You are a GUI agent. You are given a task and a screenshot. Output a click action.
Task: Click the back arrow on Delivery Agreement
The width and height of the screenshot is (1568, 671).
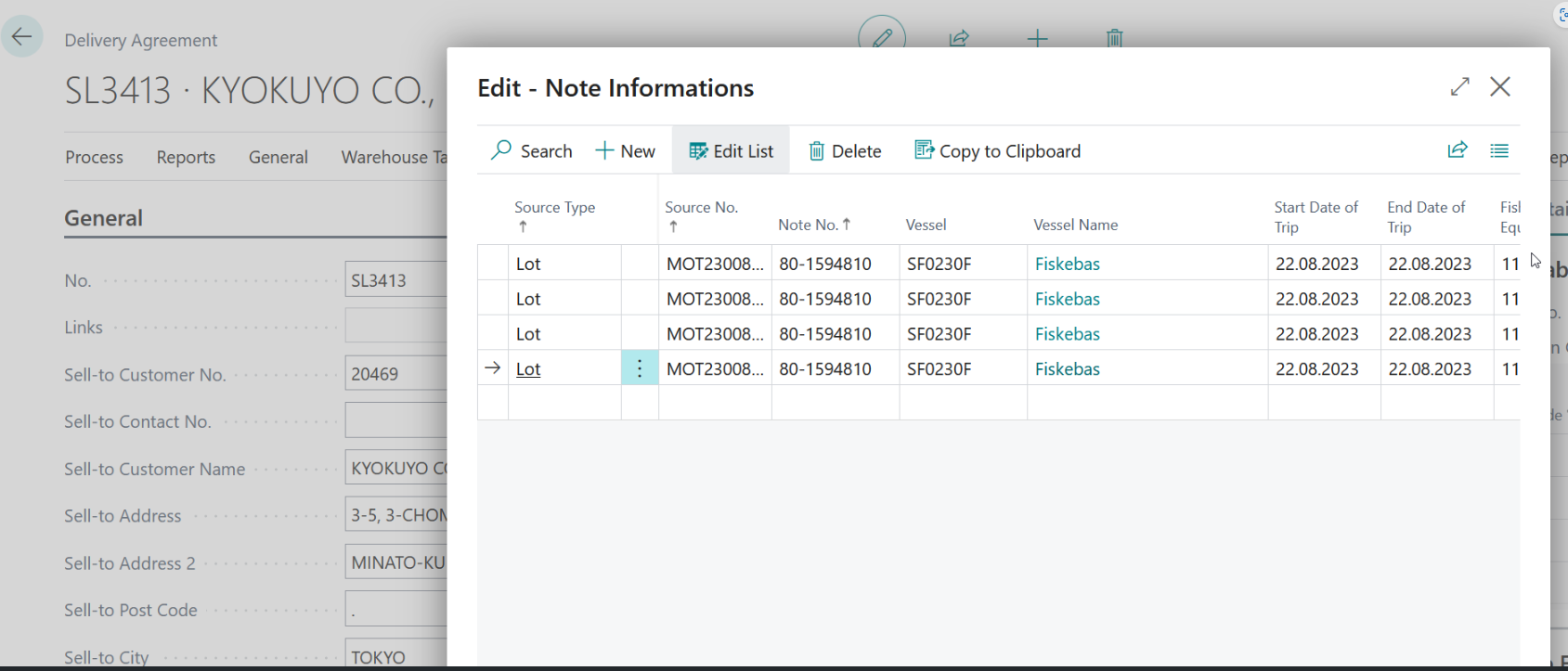point(21,37)
